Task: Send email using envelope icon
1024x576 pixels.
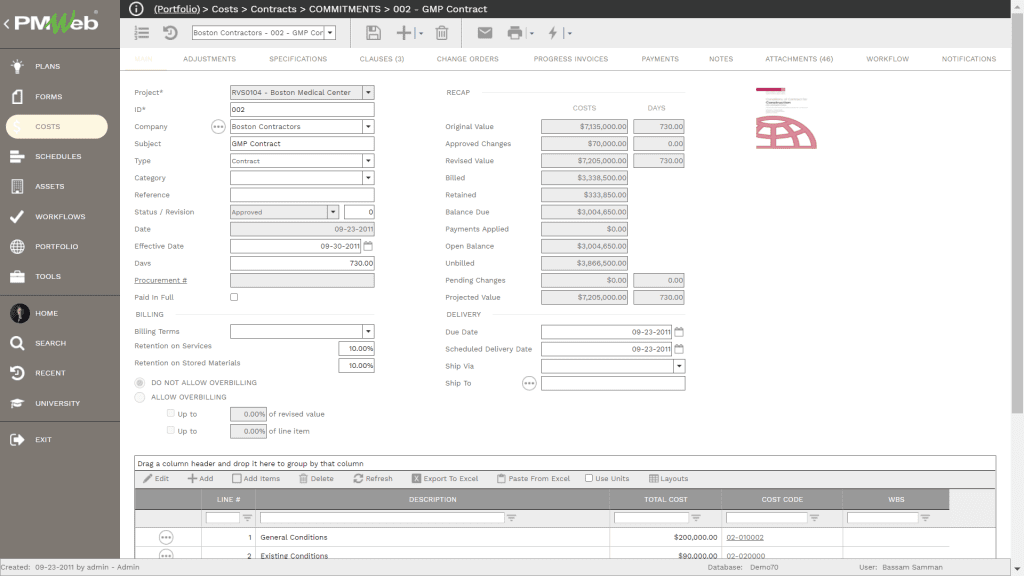Action: (x=485, y=33)
